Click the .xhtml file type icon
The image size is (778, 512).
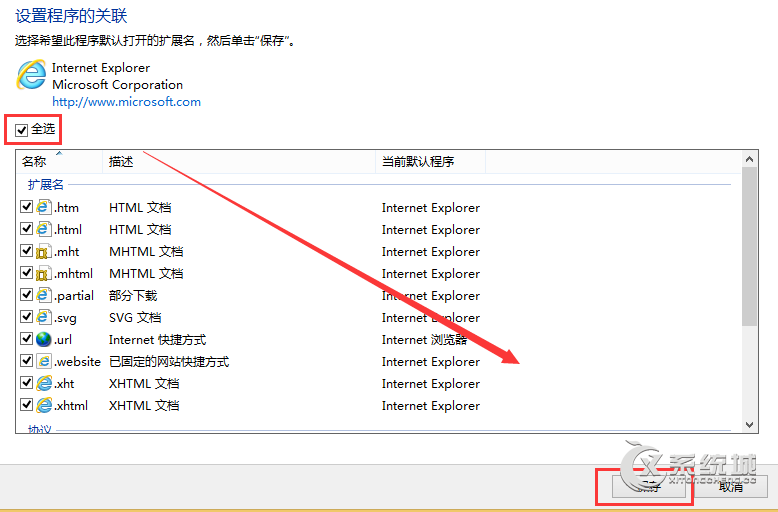[x=44, y=405]
